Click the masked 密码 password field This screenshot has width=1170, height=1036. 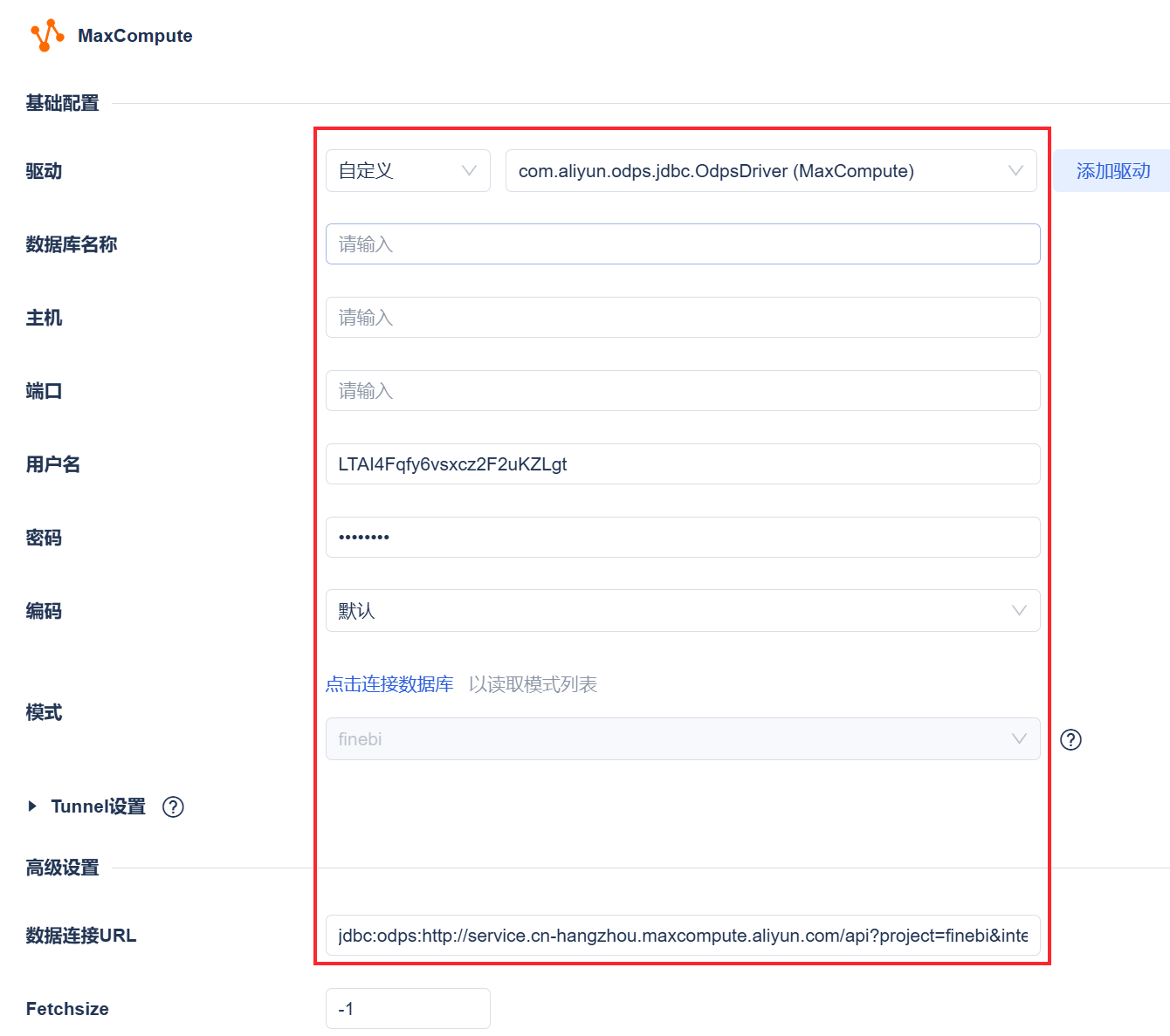[x=681, y=538]
